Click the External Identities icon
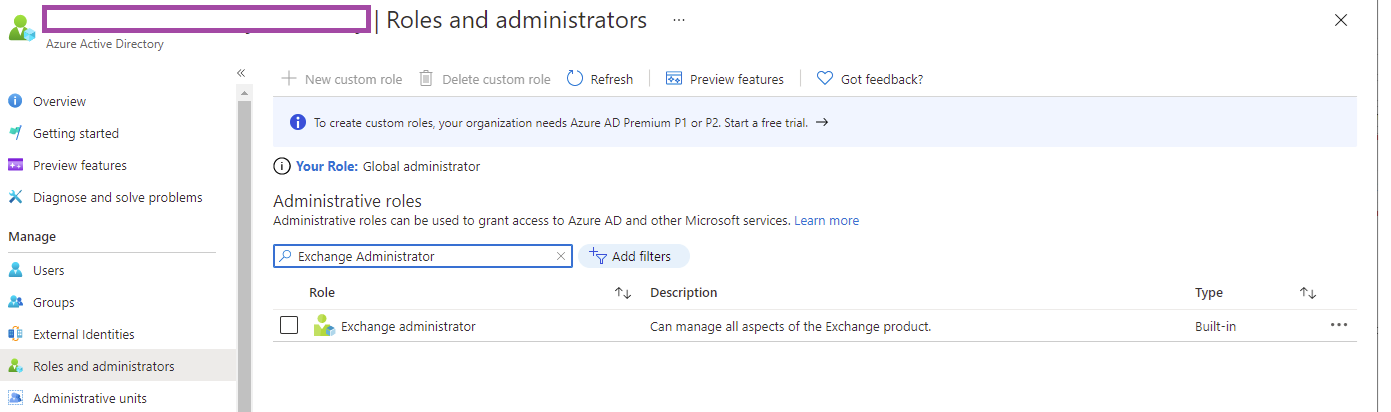 (x=15, y=334)
